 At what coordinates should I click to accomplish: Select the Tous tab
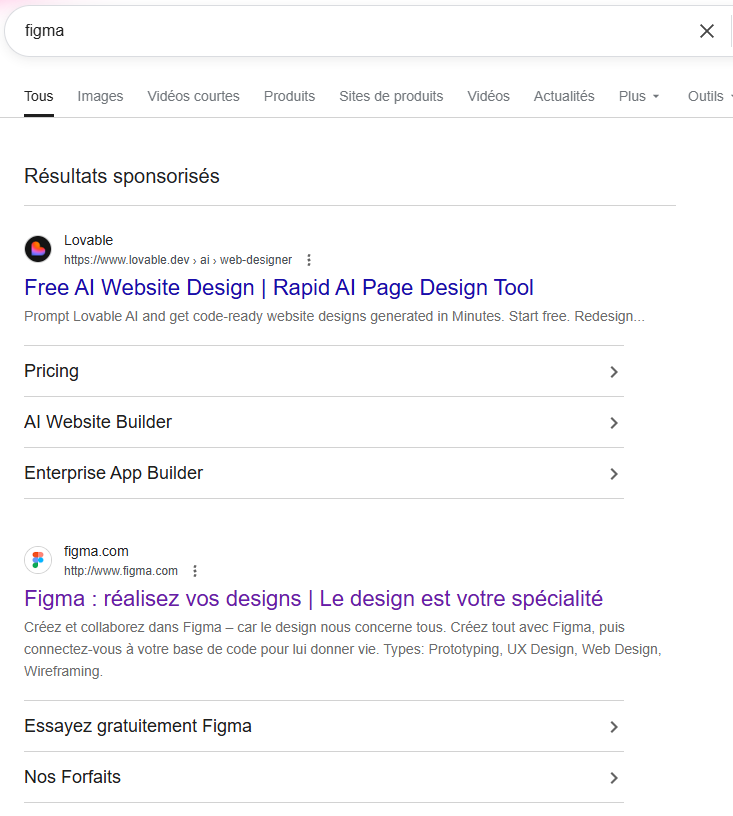[38, 96]
